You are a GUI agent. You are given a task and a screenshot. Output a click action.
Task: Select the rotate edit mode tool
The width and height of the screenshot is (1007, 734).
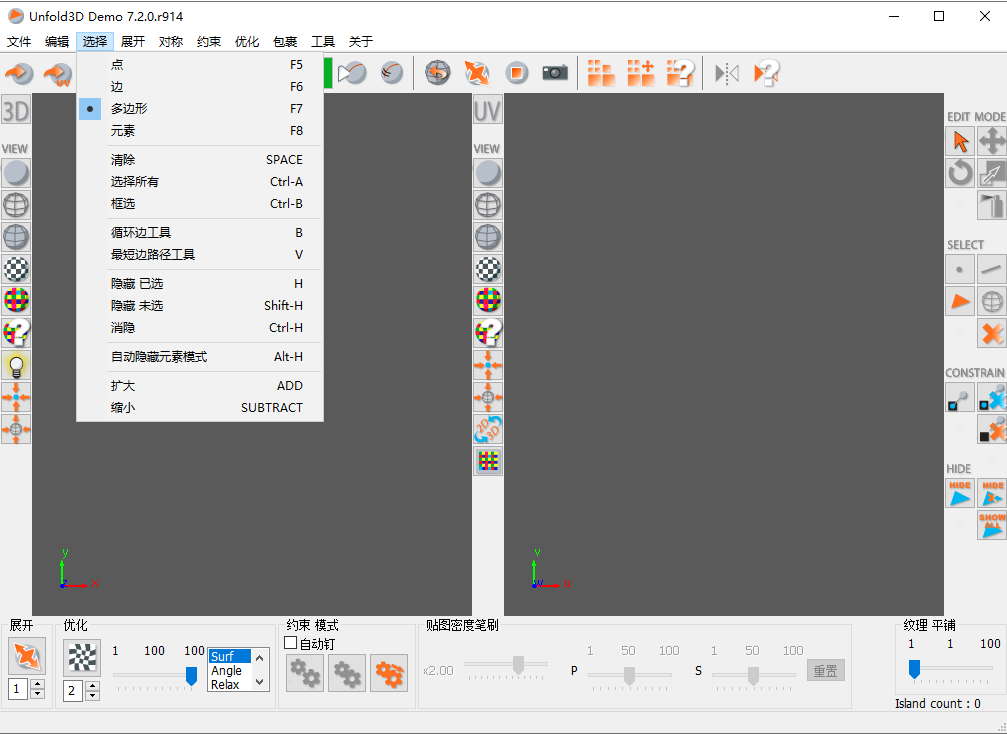[x=960, y=173]
